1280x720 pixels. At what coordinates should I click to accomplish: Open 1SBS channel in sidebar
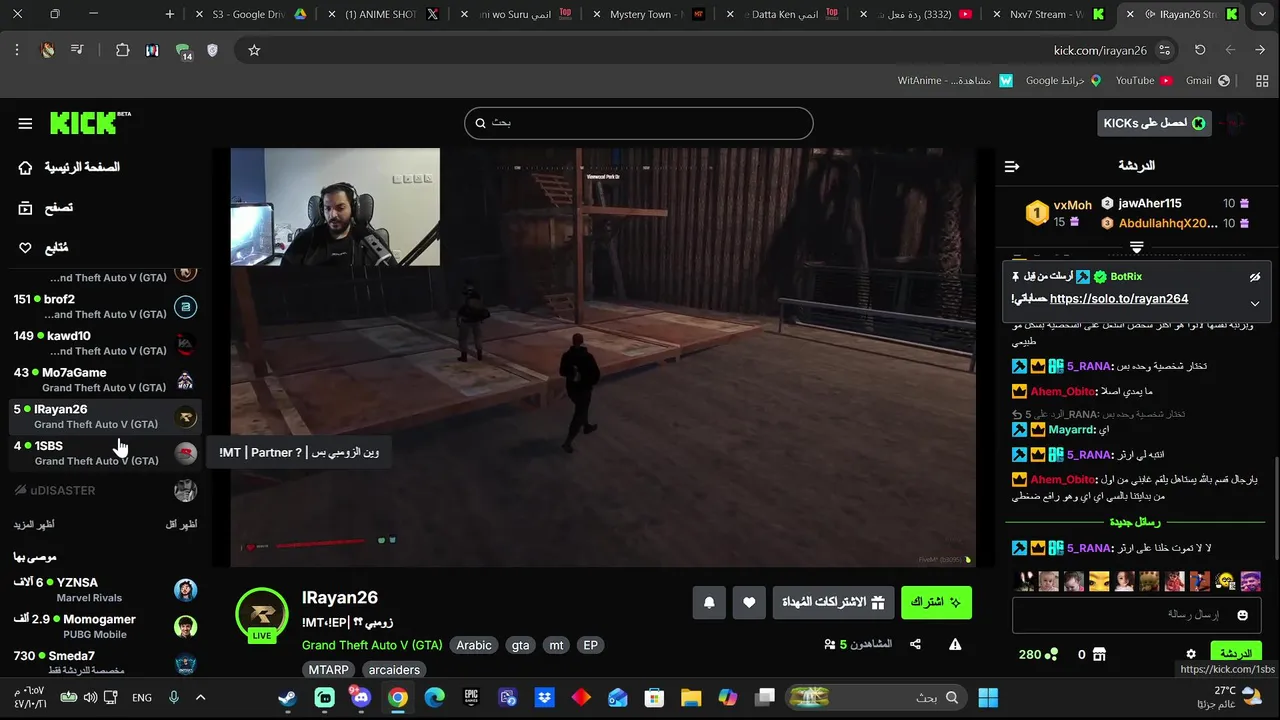105,453
